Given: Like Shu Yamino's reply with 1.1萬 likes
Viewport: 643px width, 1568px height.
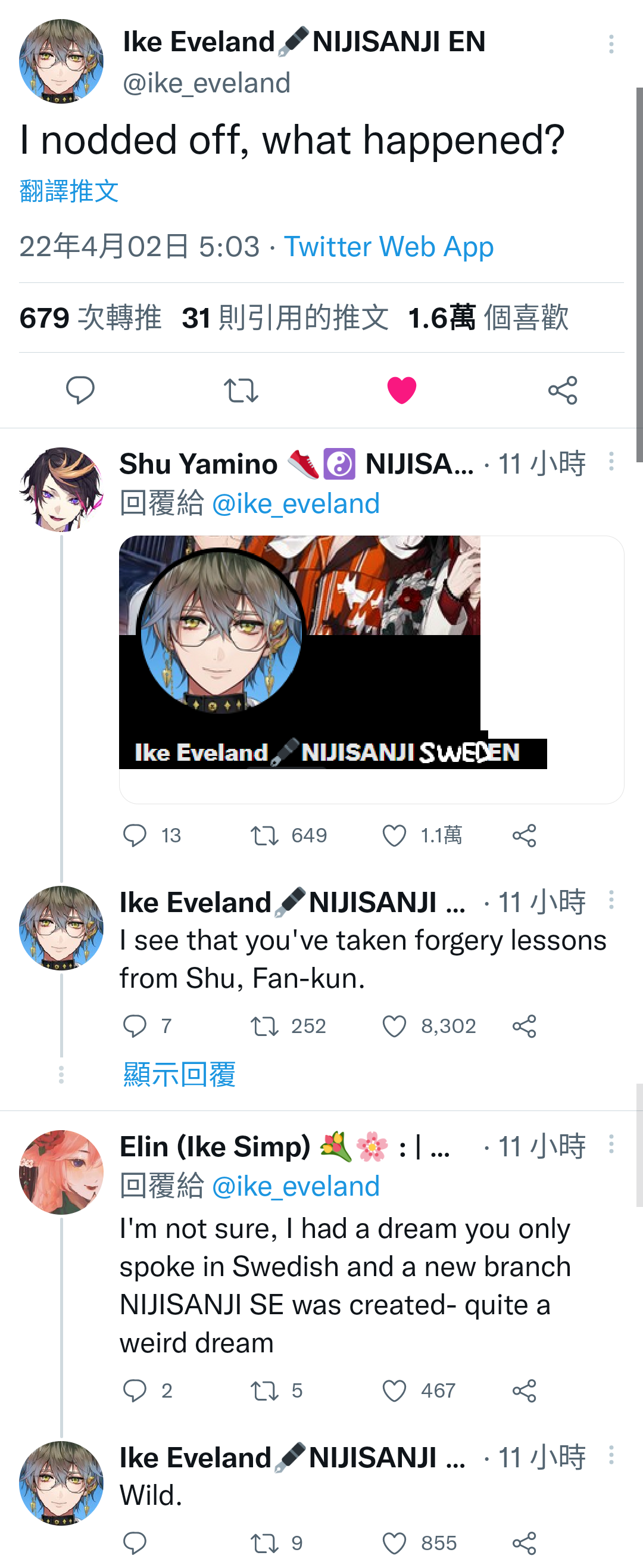Looking at the screenshot, I should coord(394,836).
